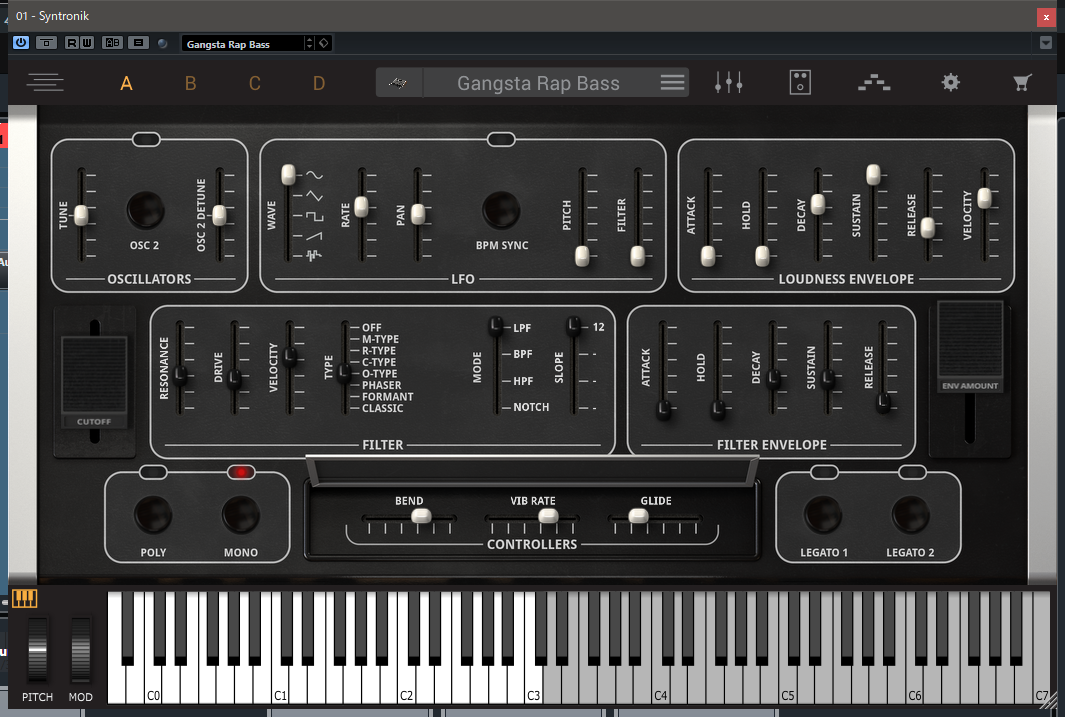Click the BEND controller slider
This screenshot has height=717, width=1065.
[421, 516]
